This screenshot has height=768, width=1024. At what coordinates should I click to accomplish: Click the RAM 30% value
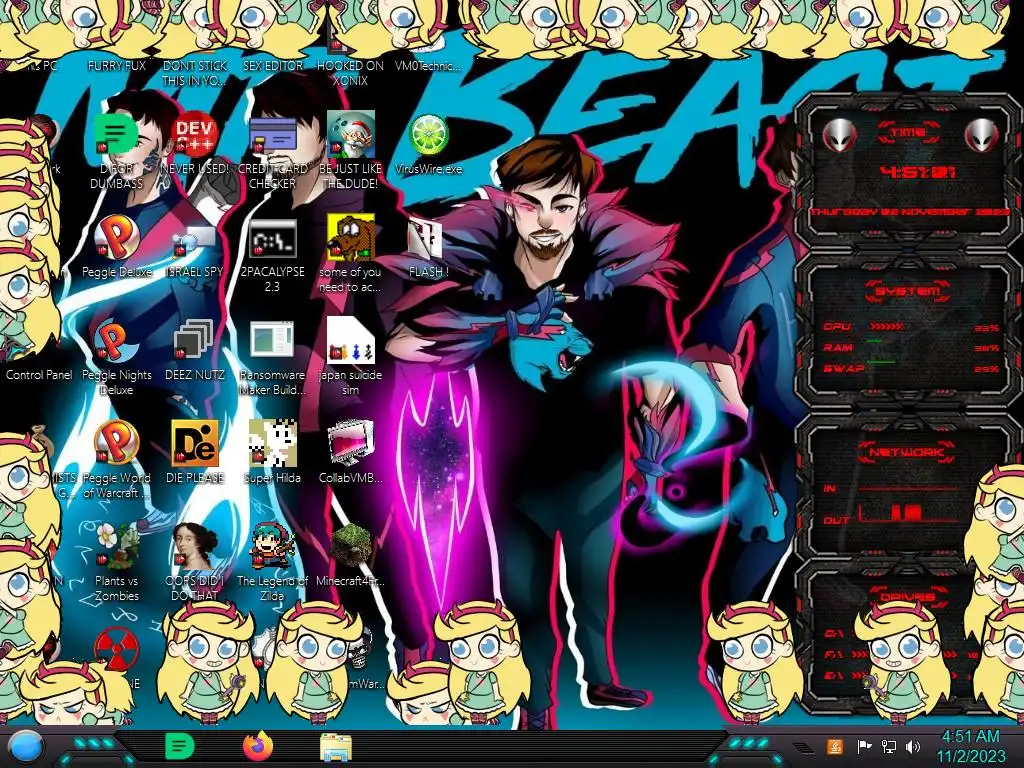click(x=986, y=349)
